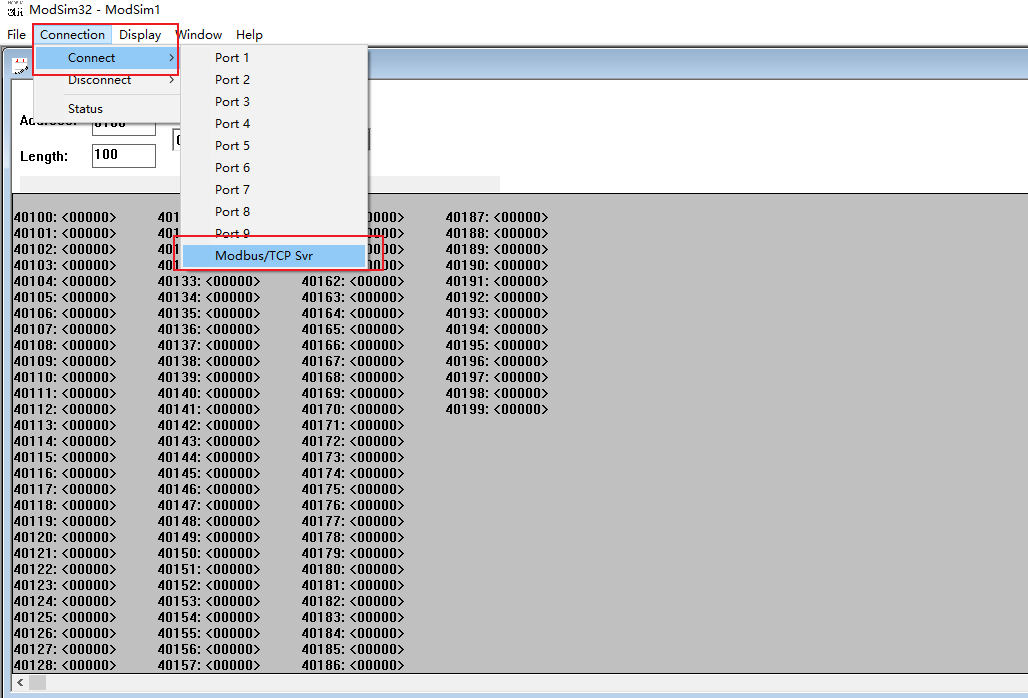Choose Port 8 for connection
Screen dimensions: 1028x698
point(232,212)
